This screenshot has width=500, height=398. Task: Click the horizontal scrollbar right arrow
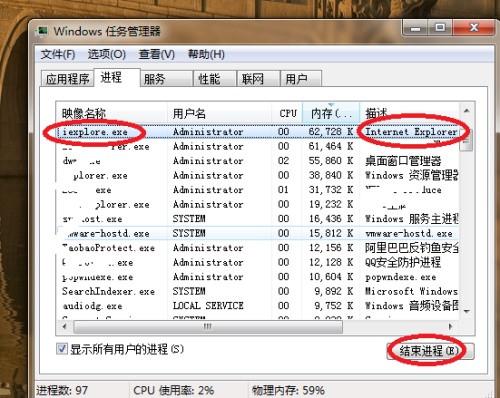(x=451, y=326)
